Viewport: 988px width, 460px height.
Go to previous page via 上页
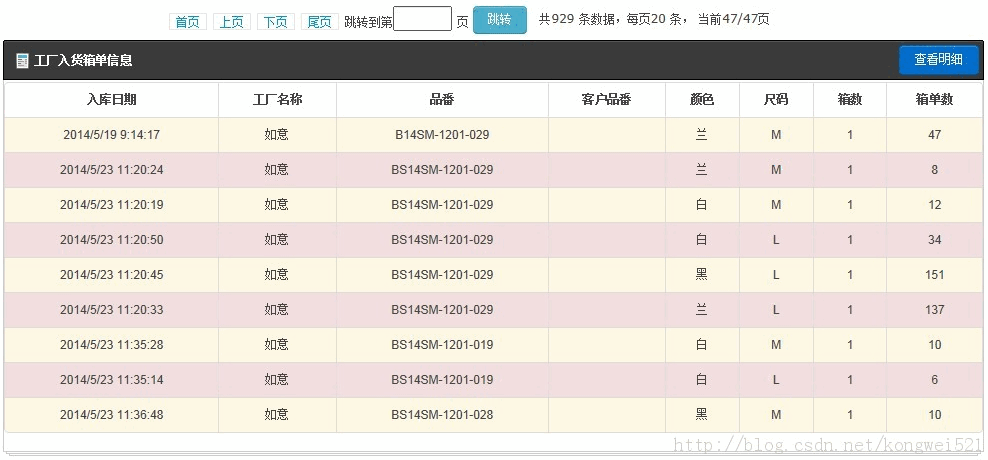tap(231, 21)
